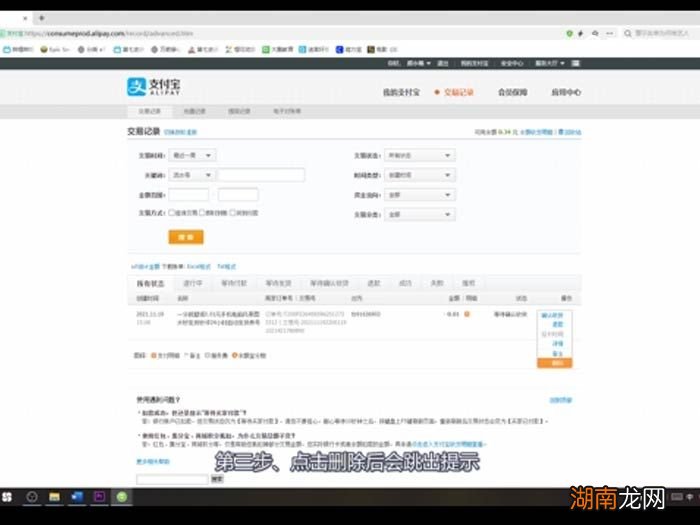Download records in Excel格式
The image size is (700, 525).
(199, 267)
